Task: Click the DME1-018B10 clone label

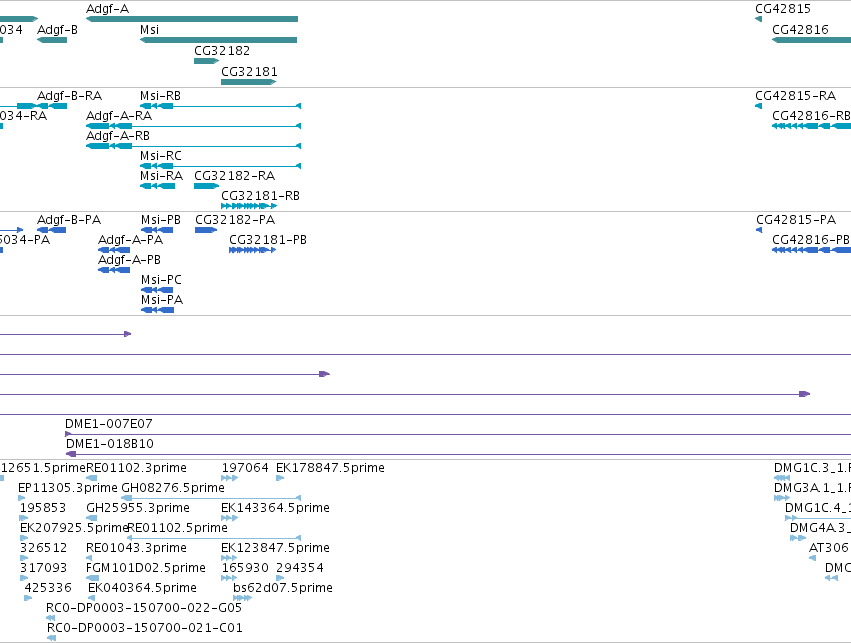Action: [110, 444]
